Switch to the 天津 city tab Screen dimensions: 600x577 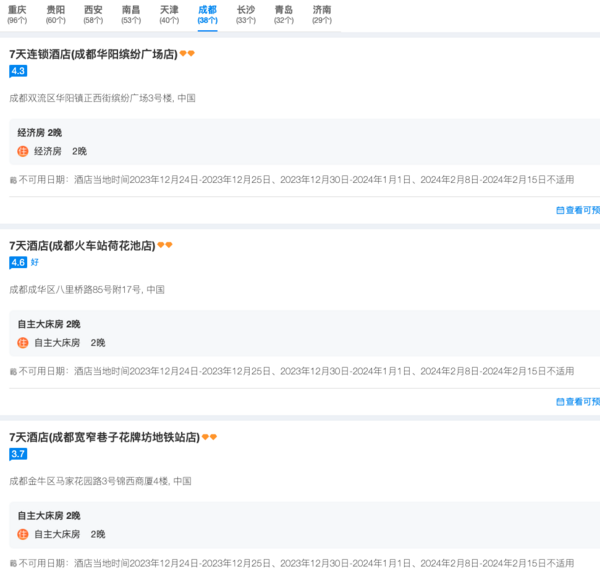pyautogui.click(x=169, y=15)
